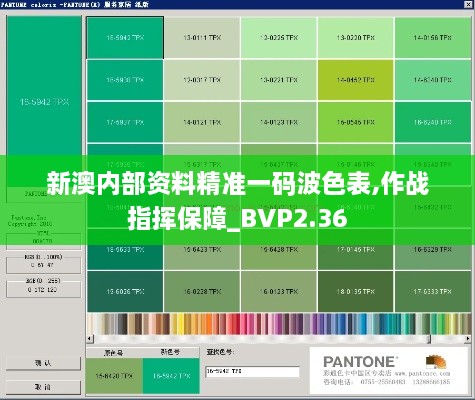The image size is (475, 400).
Task: Pick the 14-0156 TPX green swatch
Action: pos(433,38)
